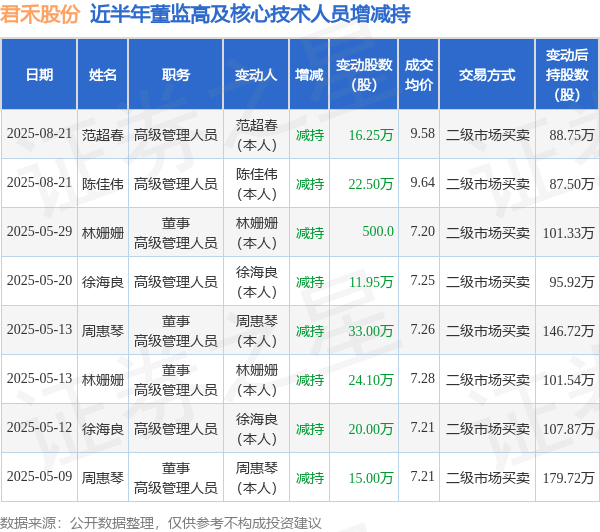Screen dimensions: 600x532
Task: Click the 交易方式 column header
Action: pos(487,75)
